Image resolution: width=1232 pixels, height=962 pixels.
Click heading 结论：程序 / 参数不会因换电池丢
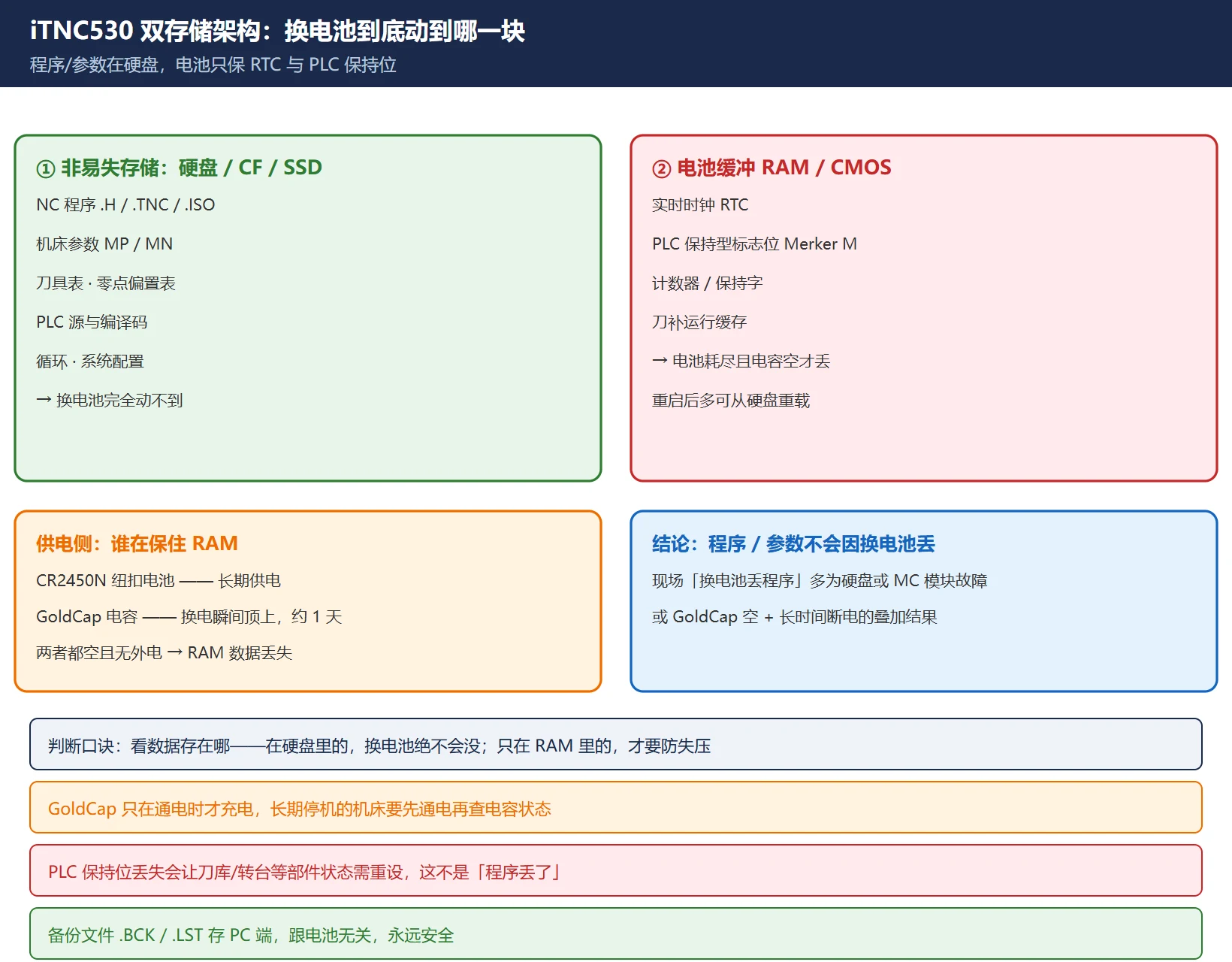(x=793, y=543)
